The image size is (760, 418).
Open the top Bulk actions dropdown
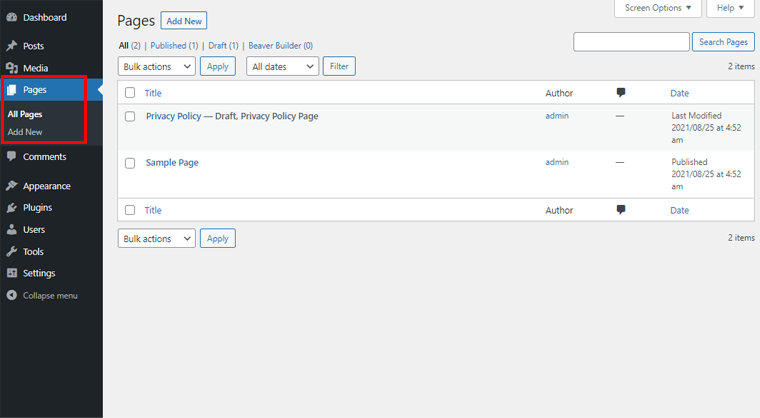[157, 66]
